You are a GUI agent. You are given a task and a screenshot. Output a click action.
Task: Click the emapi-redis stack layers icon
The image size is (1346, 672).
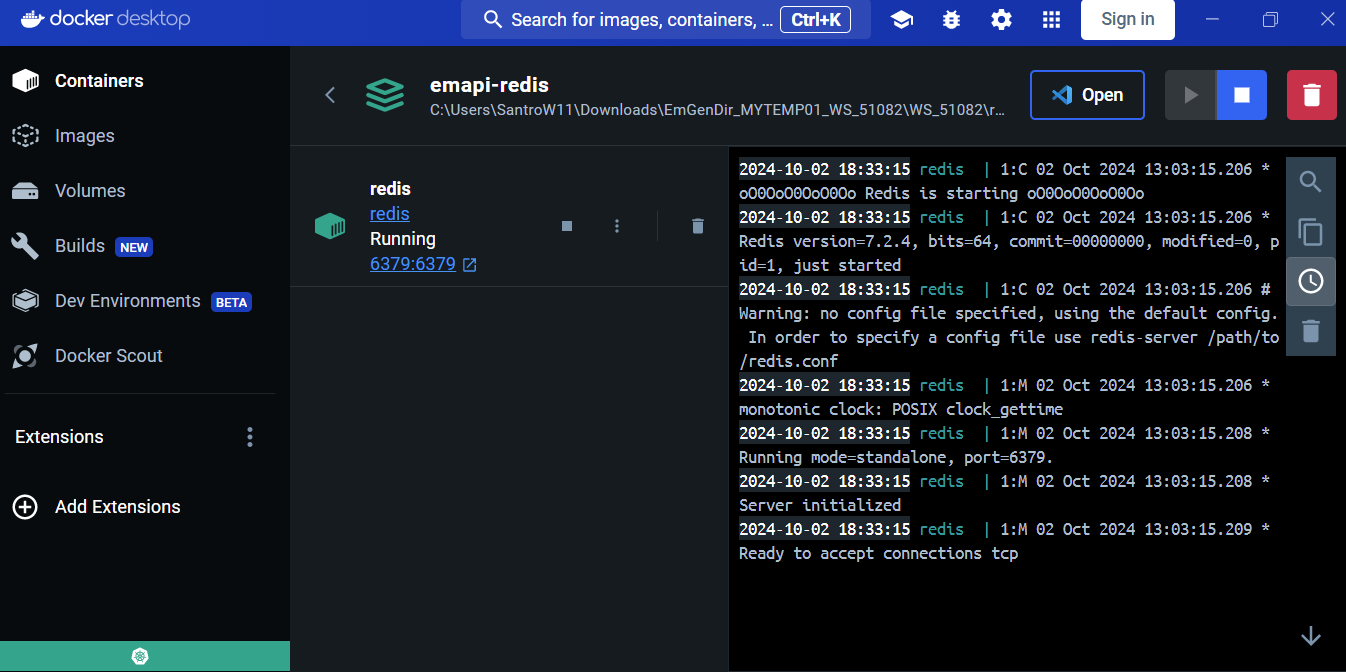coord(385,95)
